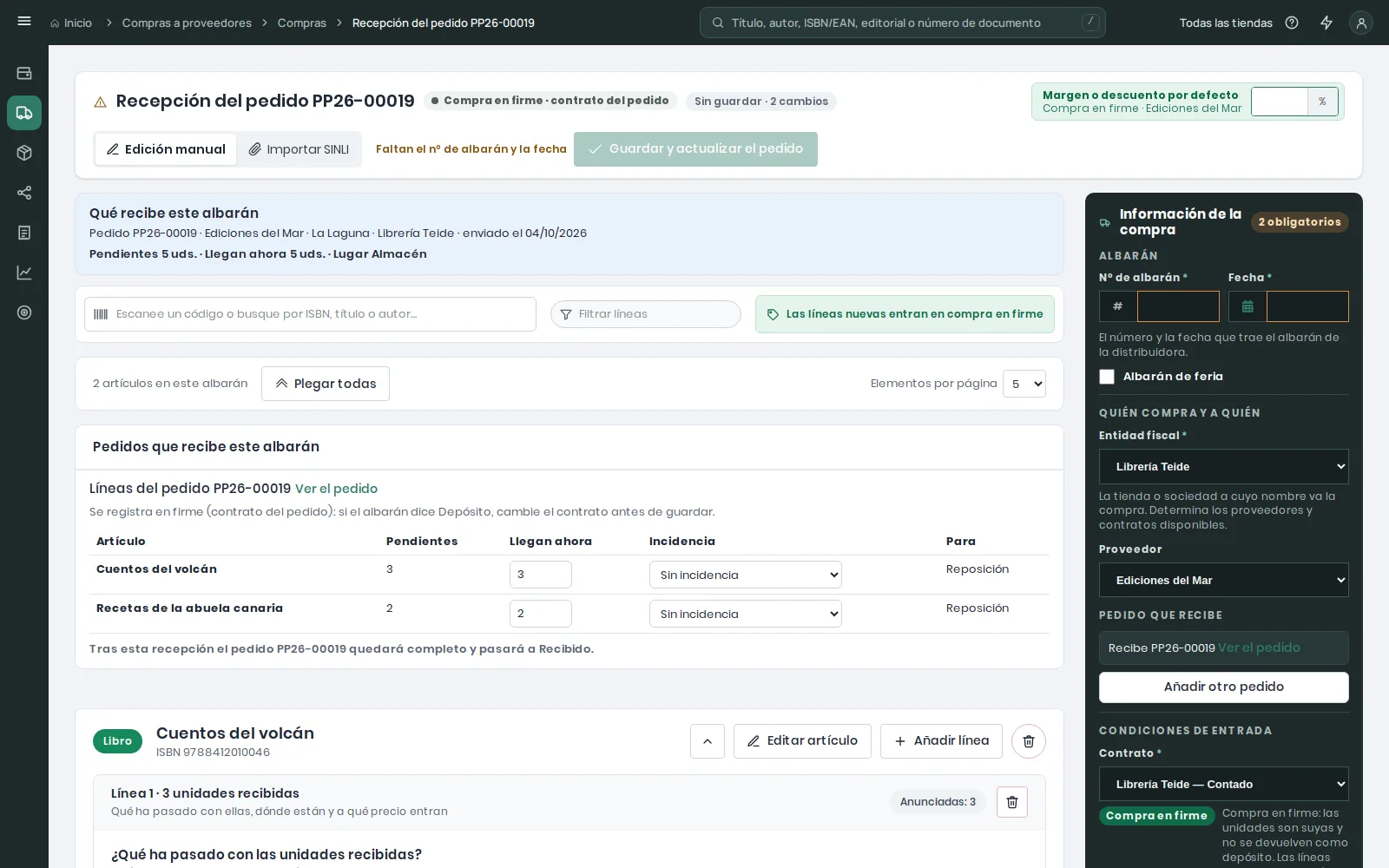Open incidencia dropdown for Cuentos del volcán
The height and width of the screenshot is (868, 1389).
click(746, 575)
